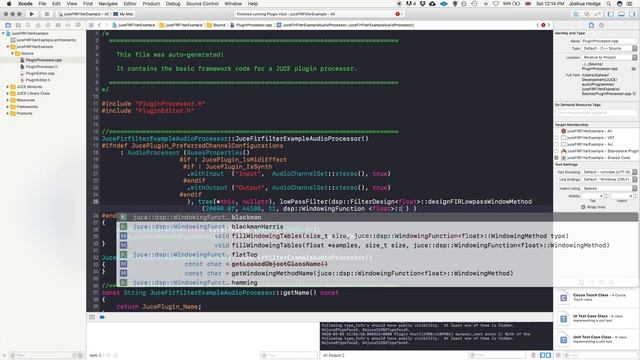Open the Debug menu

[173, 4]
